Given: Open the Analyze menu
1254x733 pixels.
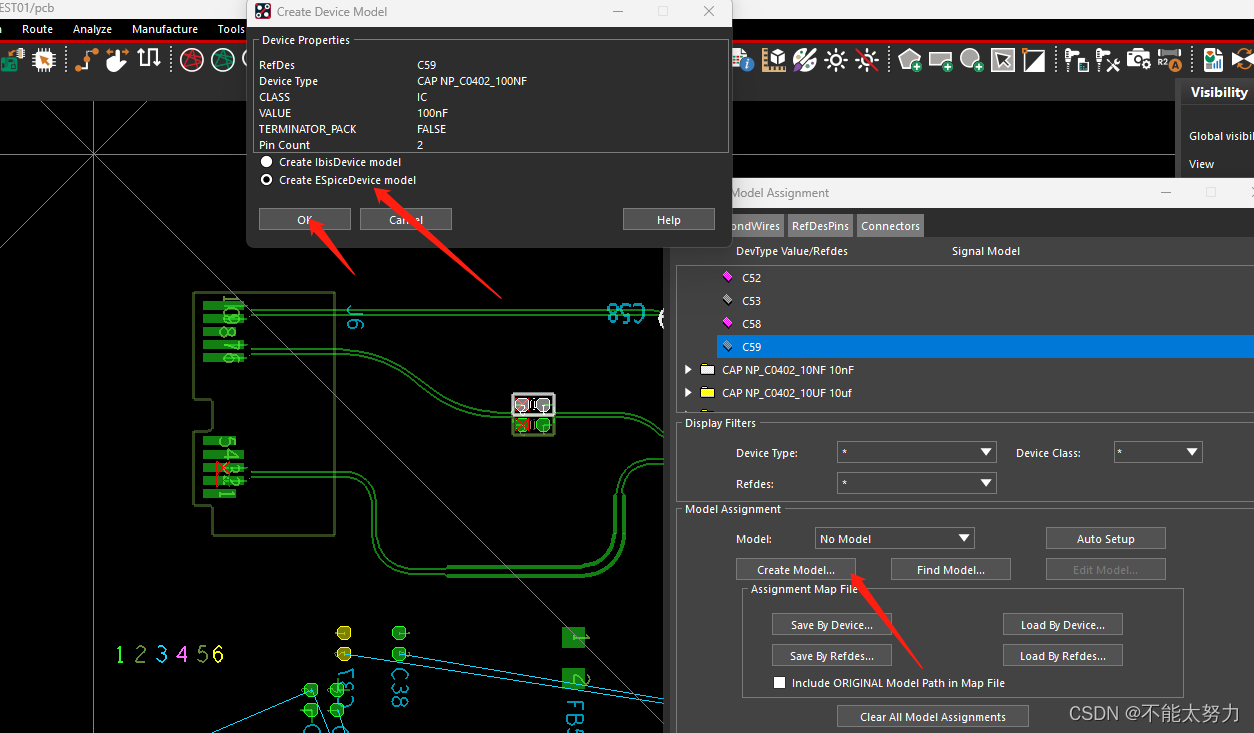Looking at the screenshot, I should pyautogui.click(x=92, y=29).
